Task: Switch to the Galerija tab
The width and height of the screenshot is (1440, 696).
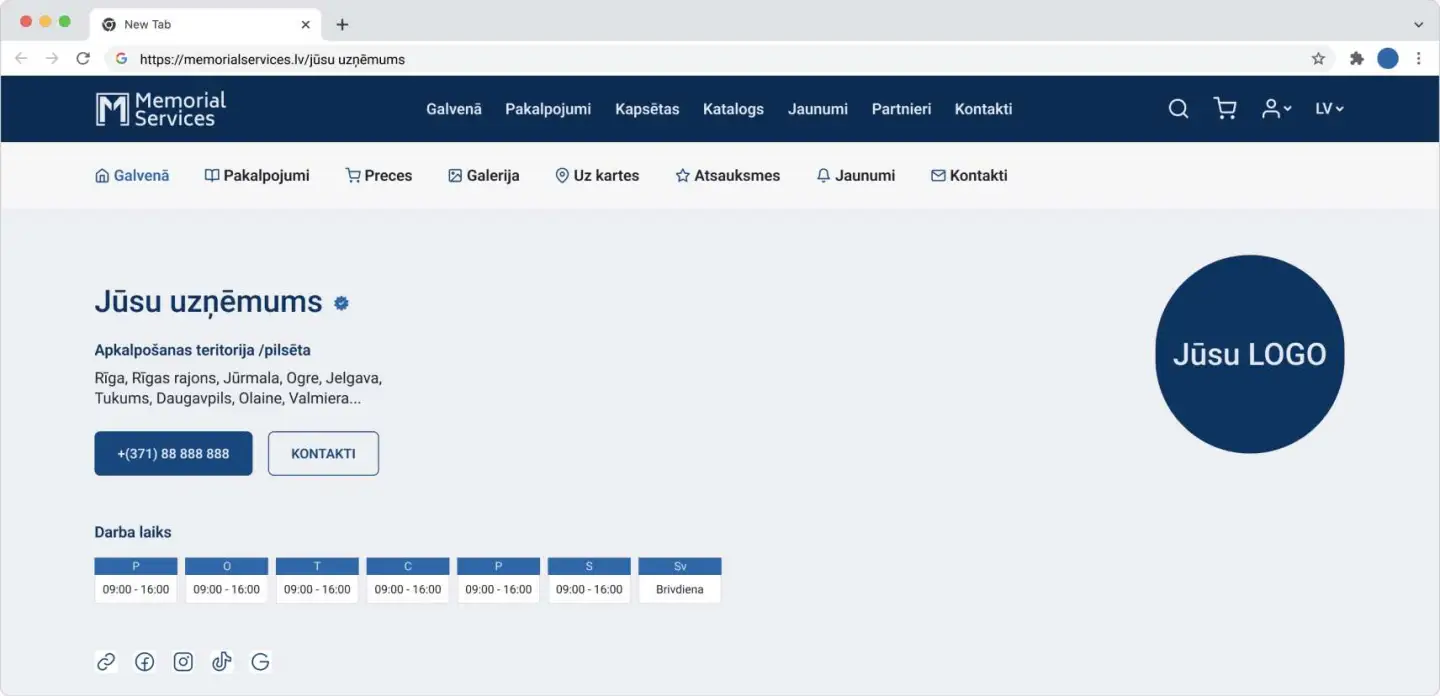Action: pyautogui.click(x=484, y=176)
